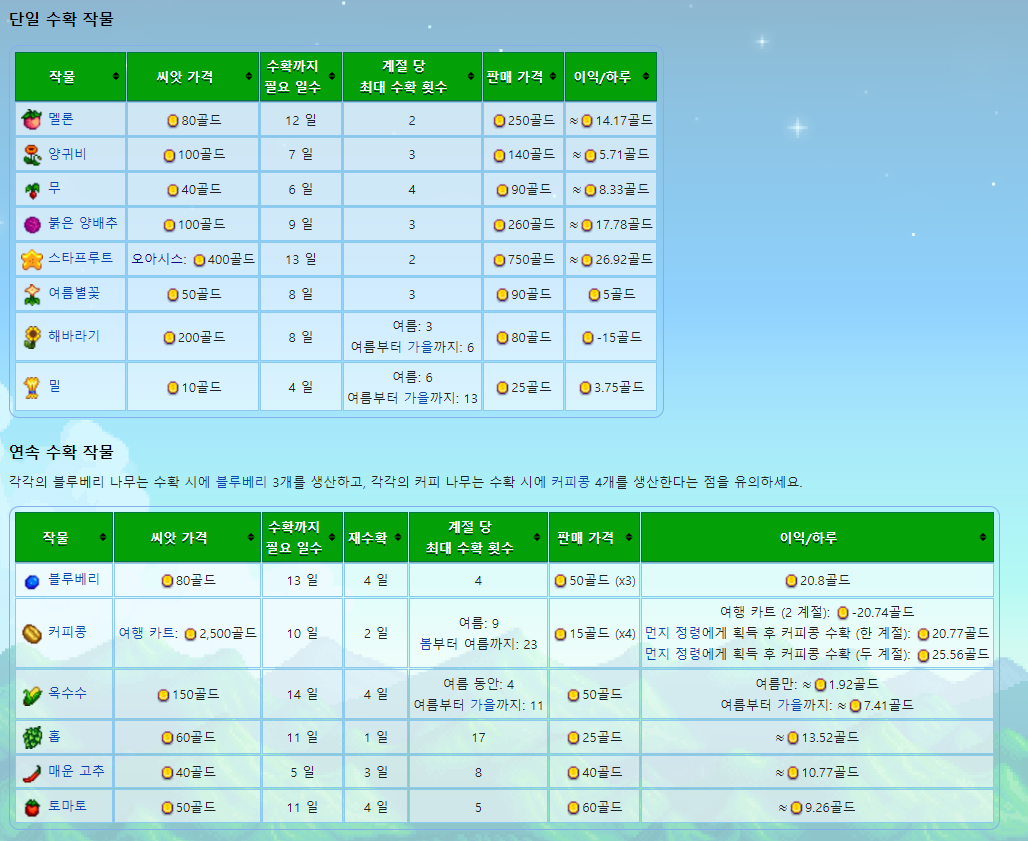Open the 봄 season link
Viewport: 1028px width, 841px height.
[426, 644]
